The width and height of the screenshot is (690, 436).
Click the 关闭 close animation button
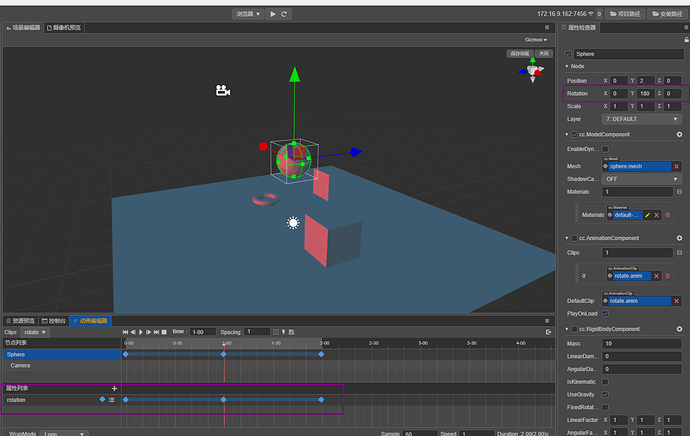click(x=544, y=54)
